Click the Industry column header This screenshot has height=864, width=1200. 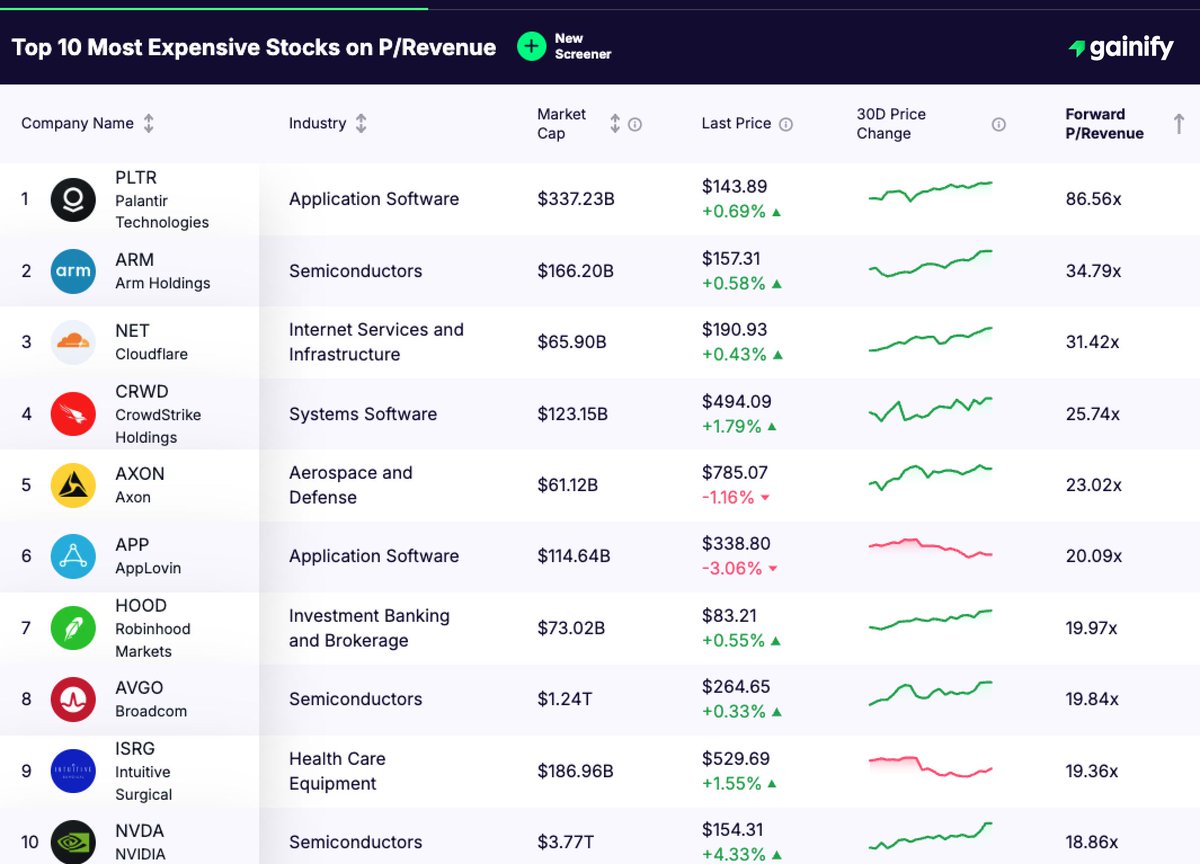(x=317, y=124)
